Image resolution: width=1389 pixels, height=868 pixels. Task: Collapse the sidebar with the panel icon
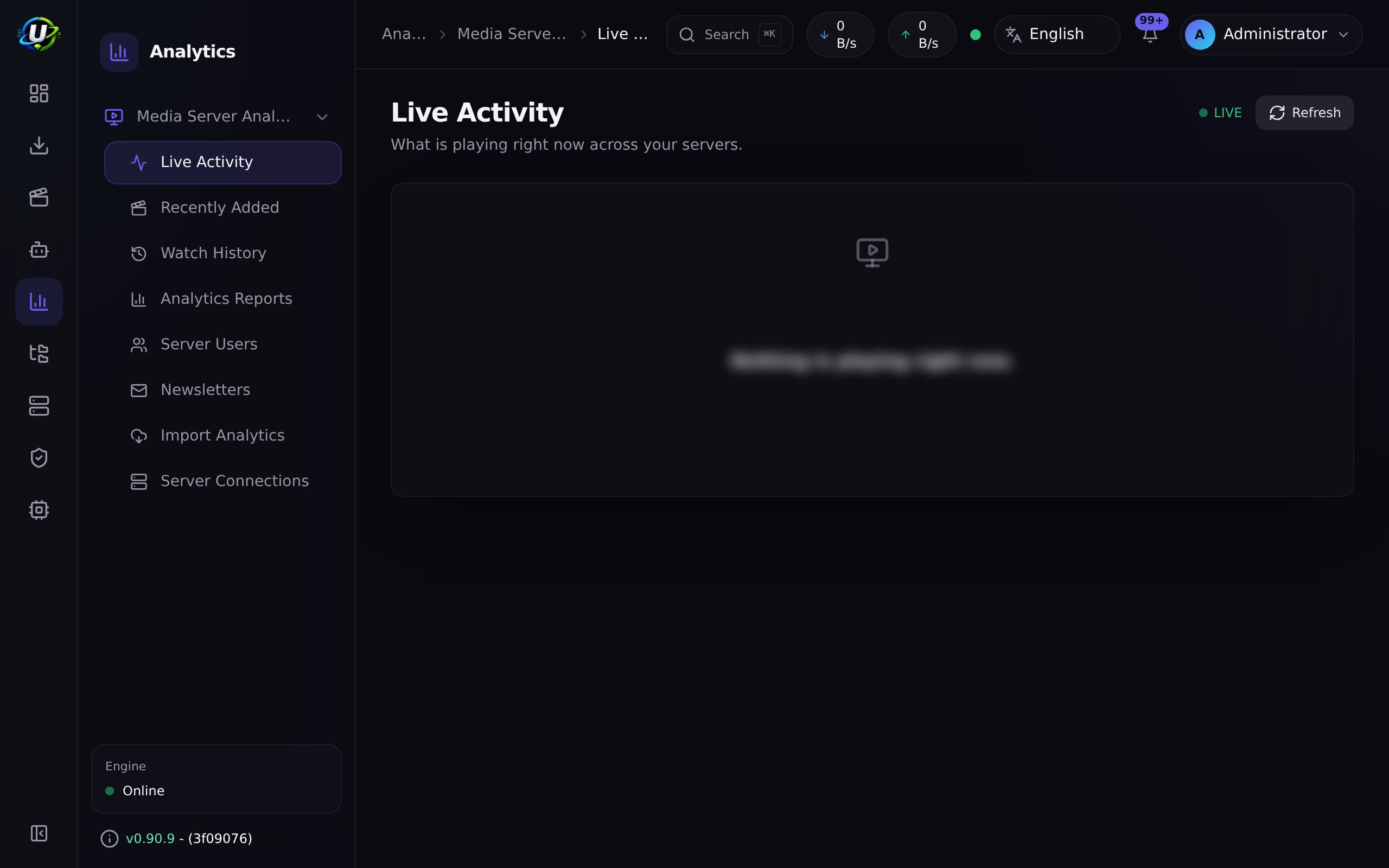[x=39, y=833]
